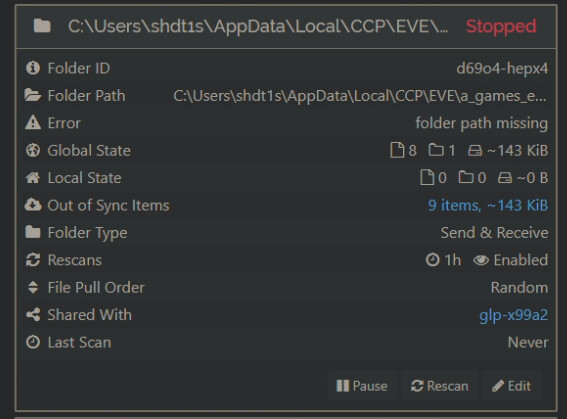Click the red Stopped status label
The width and height of the screenshot is (567, 419).
501,26
